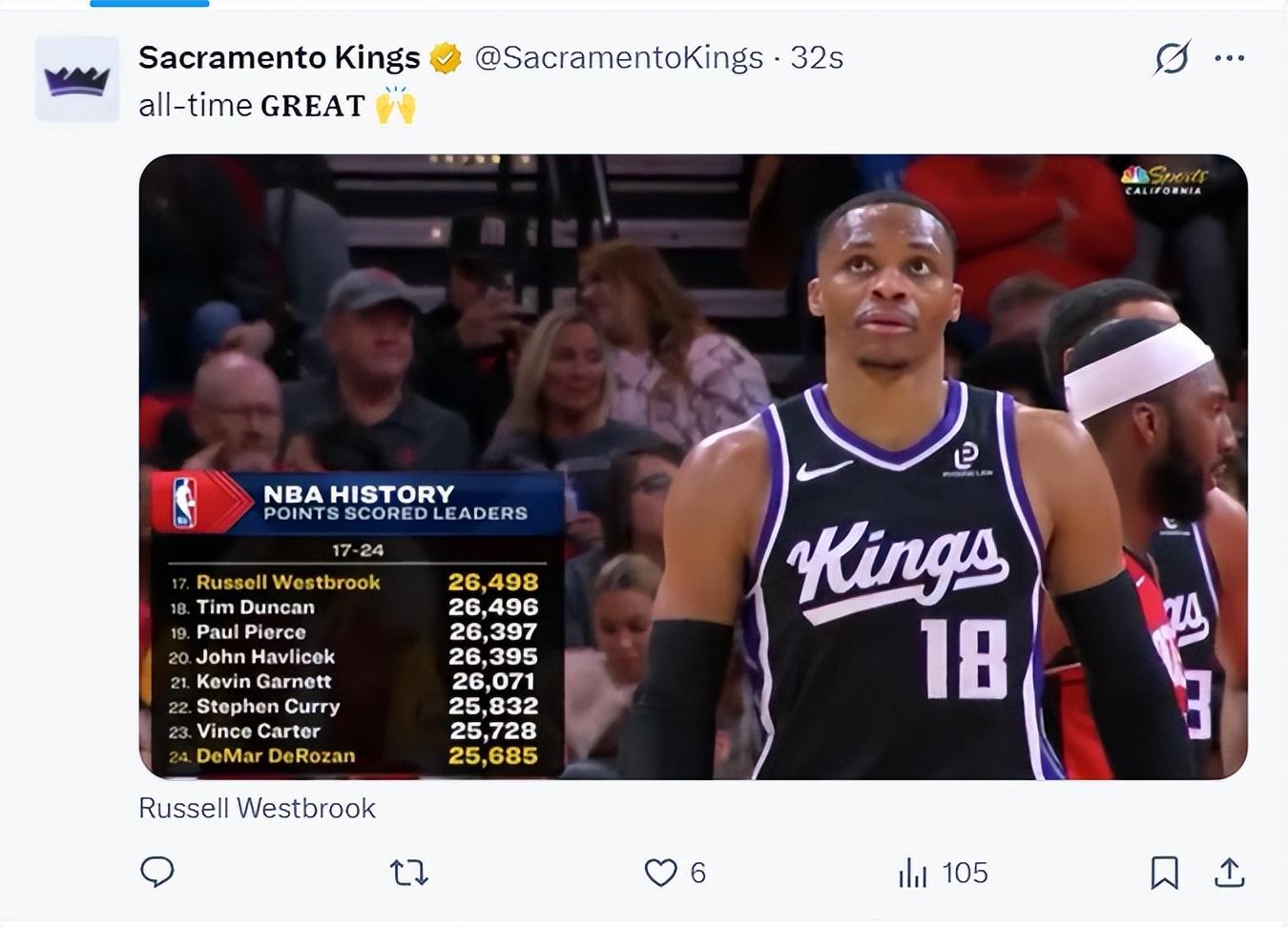Click the Sacramento Kings display name
This screenshot has height=927, width=1288.
[279, 58]
